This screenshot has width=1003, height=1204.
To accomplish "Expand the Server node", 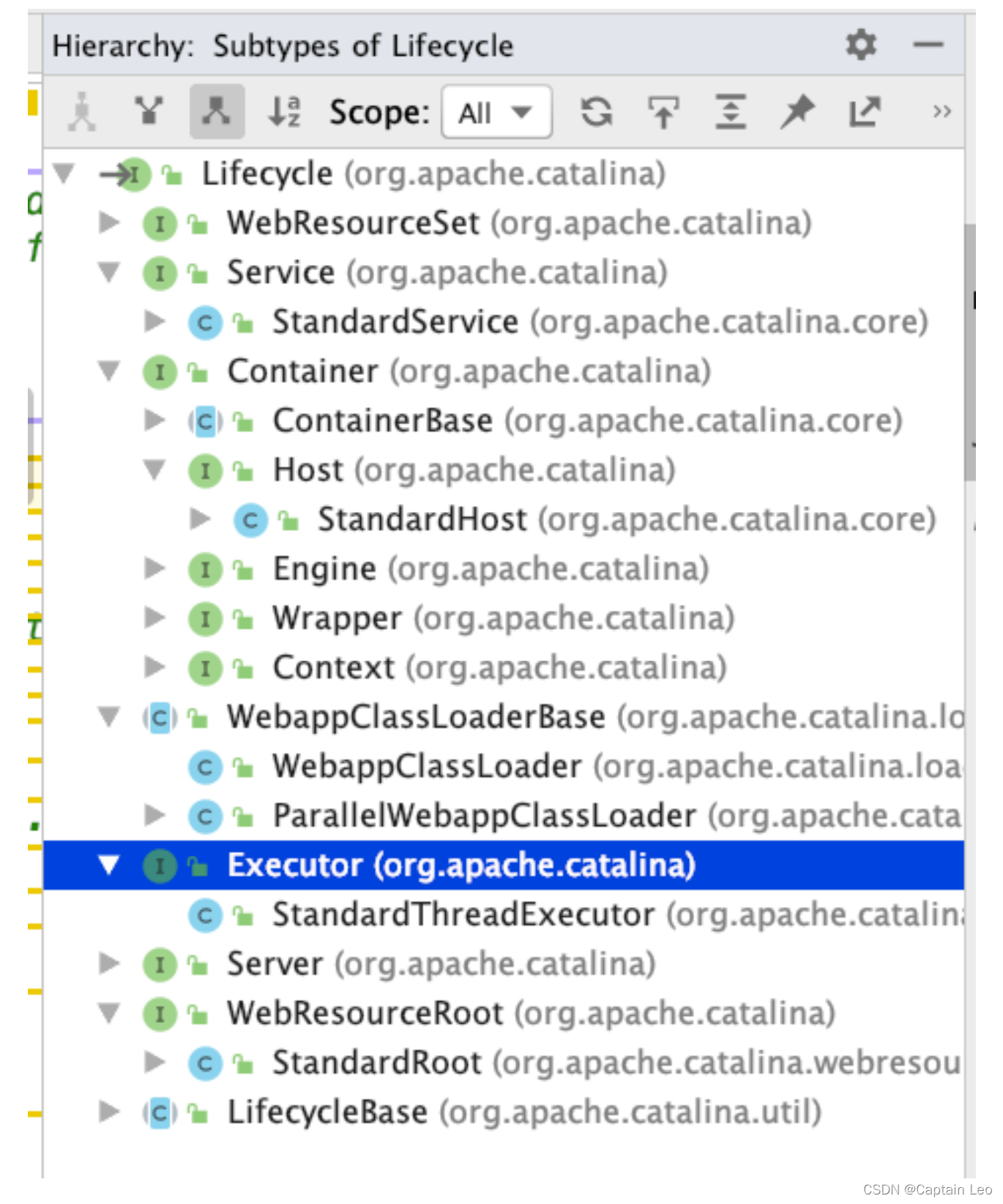I will point(109,964).
